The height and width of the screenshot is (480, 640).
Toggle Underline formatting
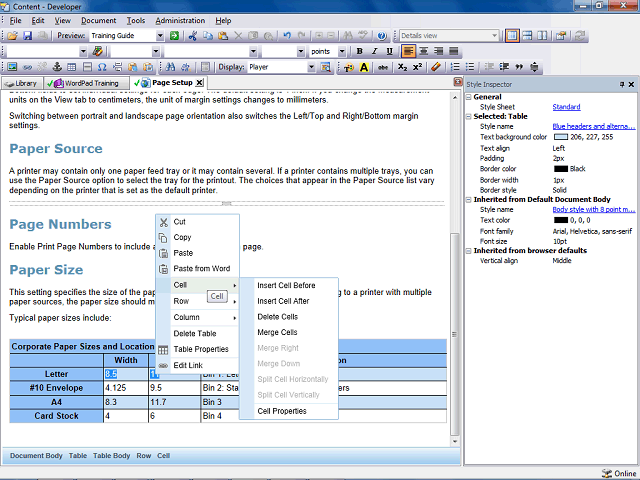[x=389, y=51]
